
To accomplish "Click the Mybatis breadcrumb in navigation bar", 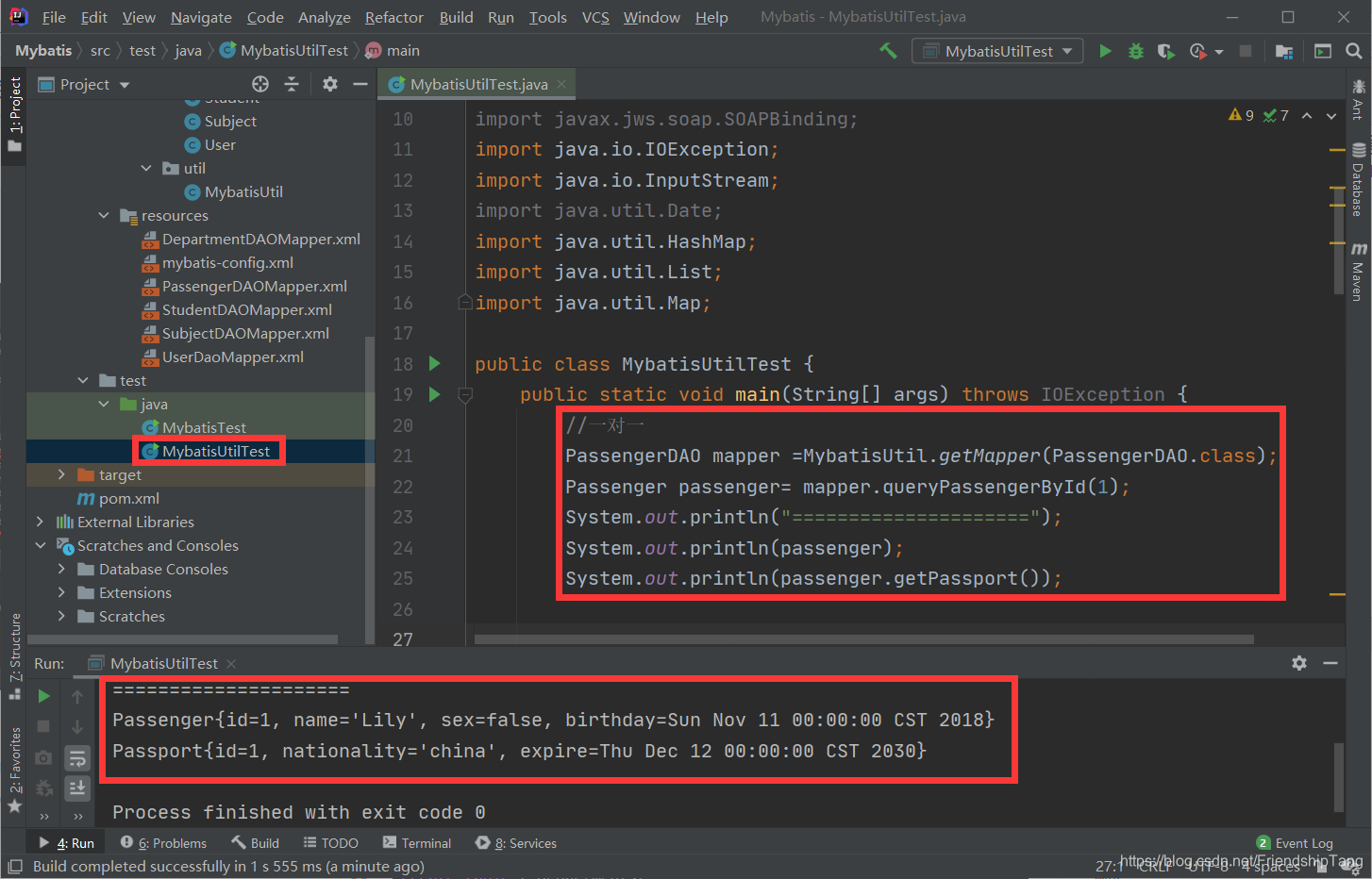I will 43,50.
